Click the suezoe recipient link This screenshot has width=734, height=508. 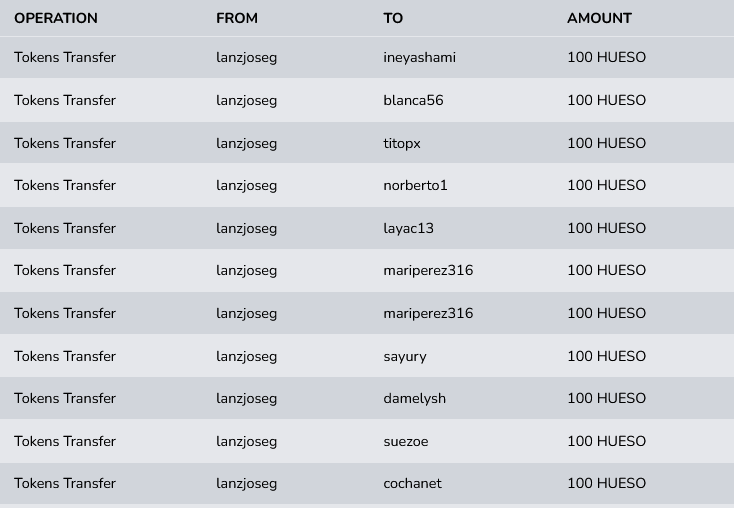[x=405, y=441]
